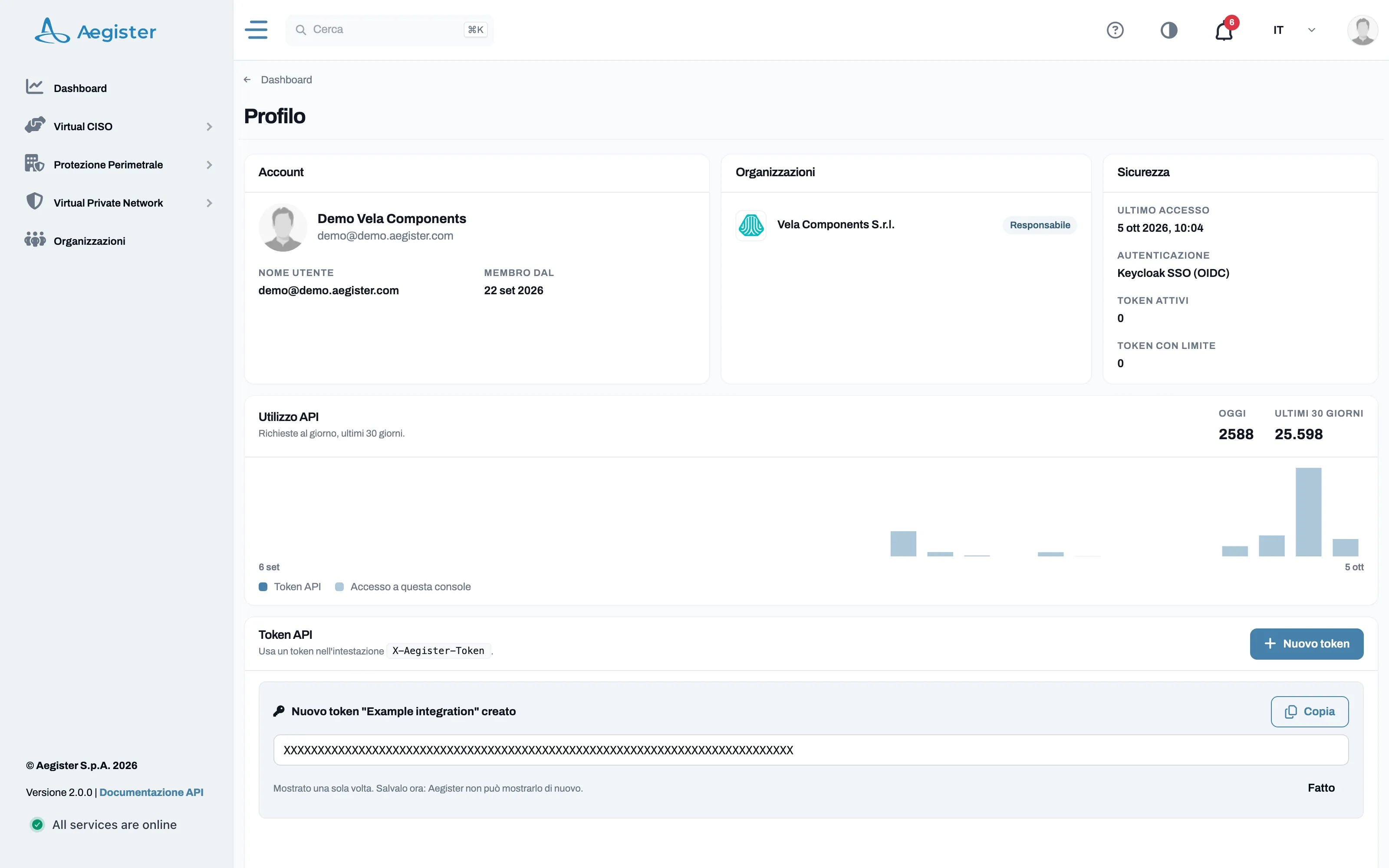Click the Organizzazioni people icon
The width and height of the screenshot is (1389, 868).
[x=35, y=240]
